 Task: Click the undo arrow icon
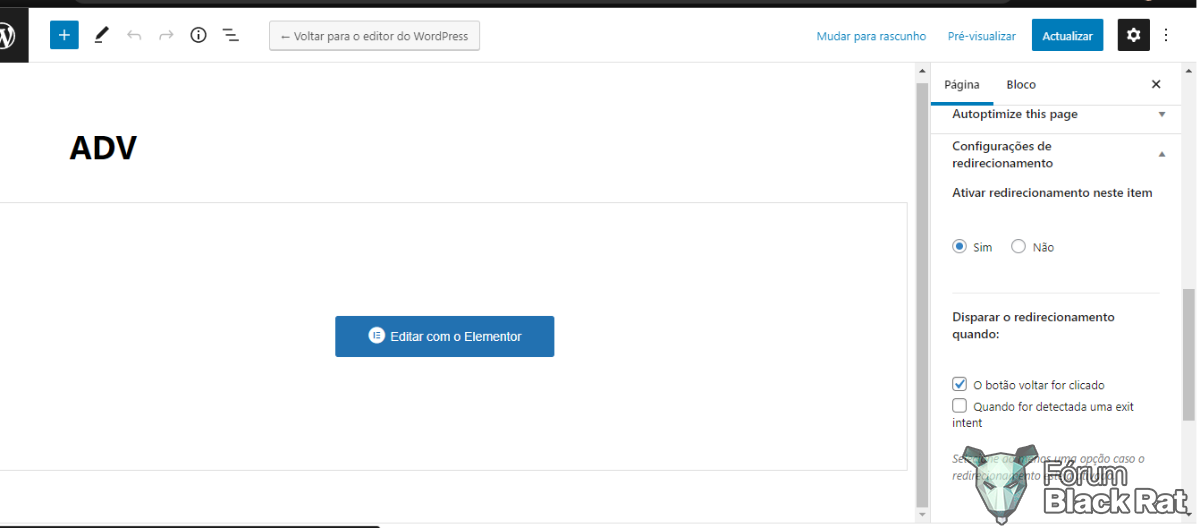[x=134, y=35]
